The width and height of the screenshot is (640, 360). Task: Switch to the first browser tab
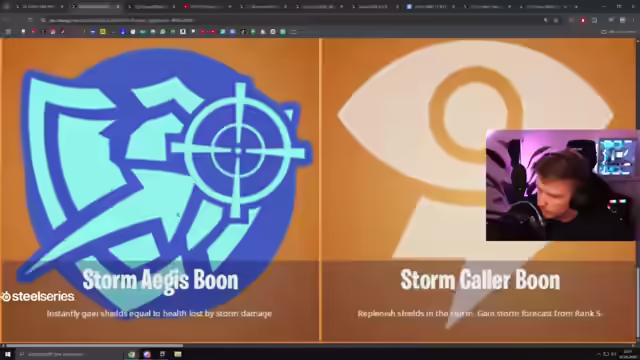coord(40,7)
